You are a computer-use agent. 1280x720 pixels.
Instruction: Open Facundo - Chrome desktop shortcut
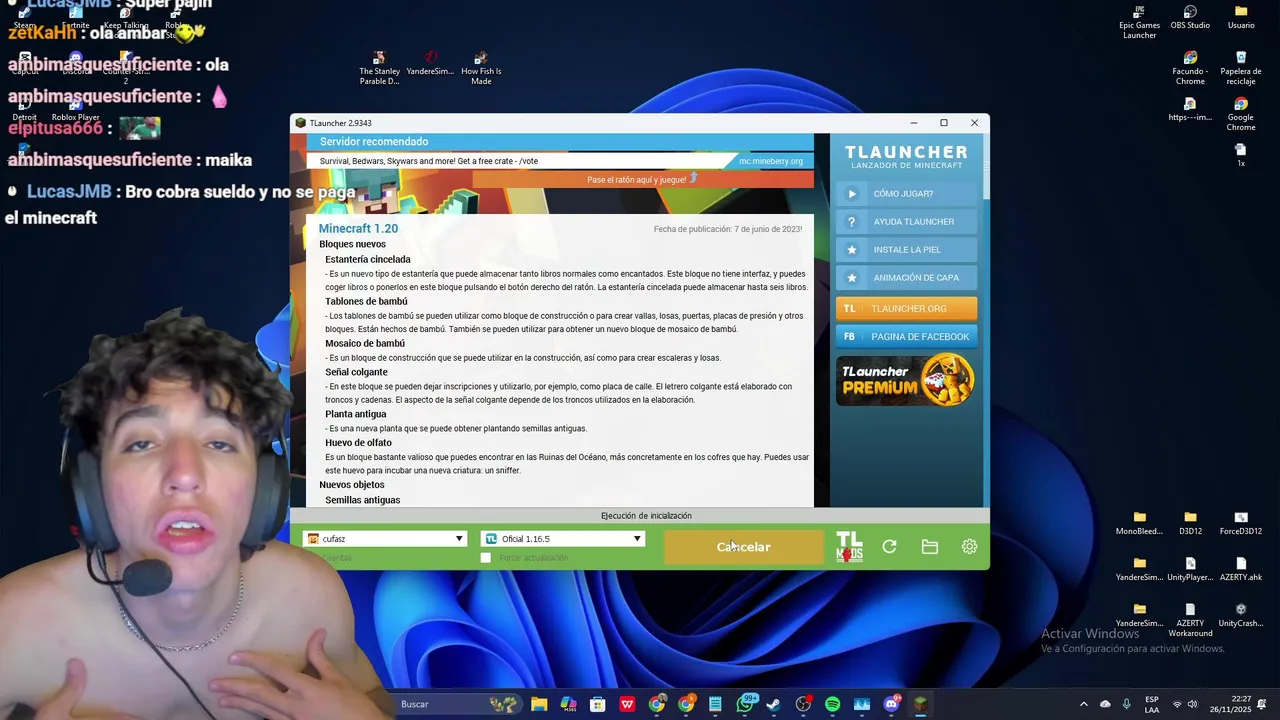pyautogui.click(x=1190, y=69)
